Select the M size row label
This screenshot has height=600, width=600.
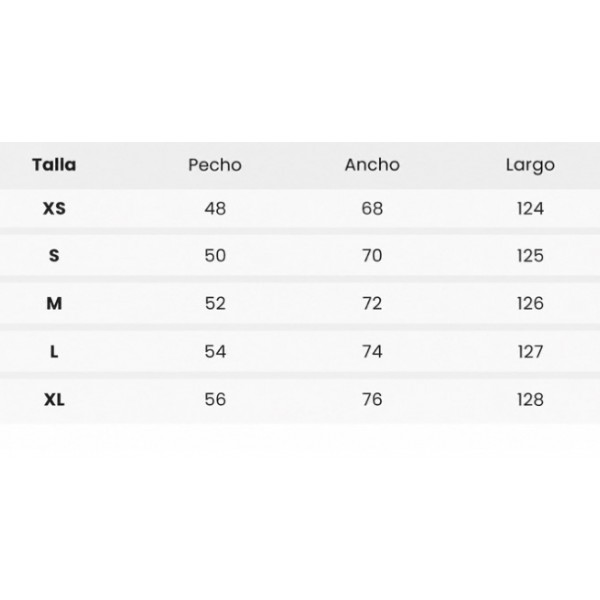click(x=54, y=303)
